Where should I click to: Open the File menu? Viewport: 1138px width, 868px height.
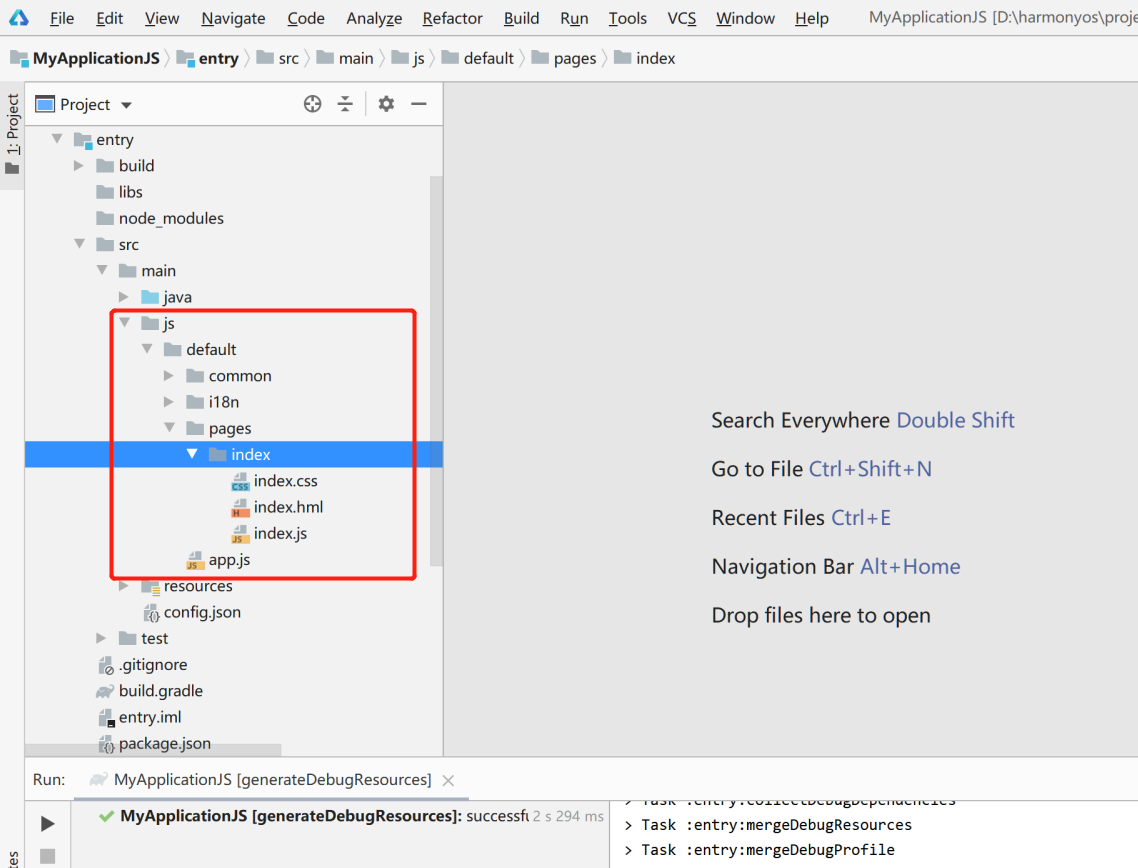click(62, 18)
